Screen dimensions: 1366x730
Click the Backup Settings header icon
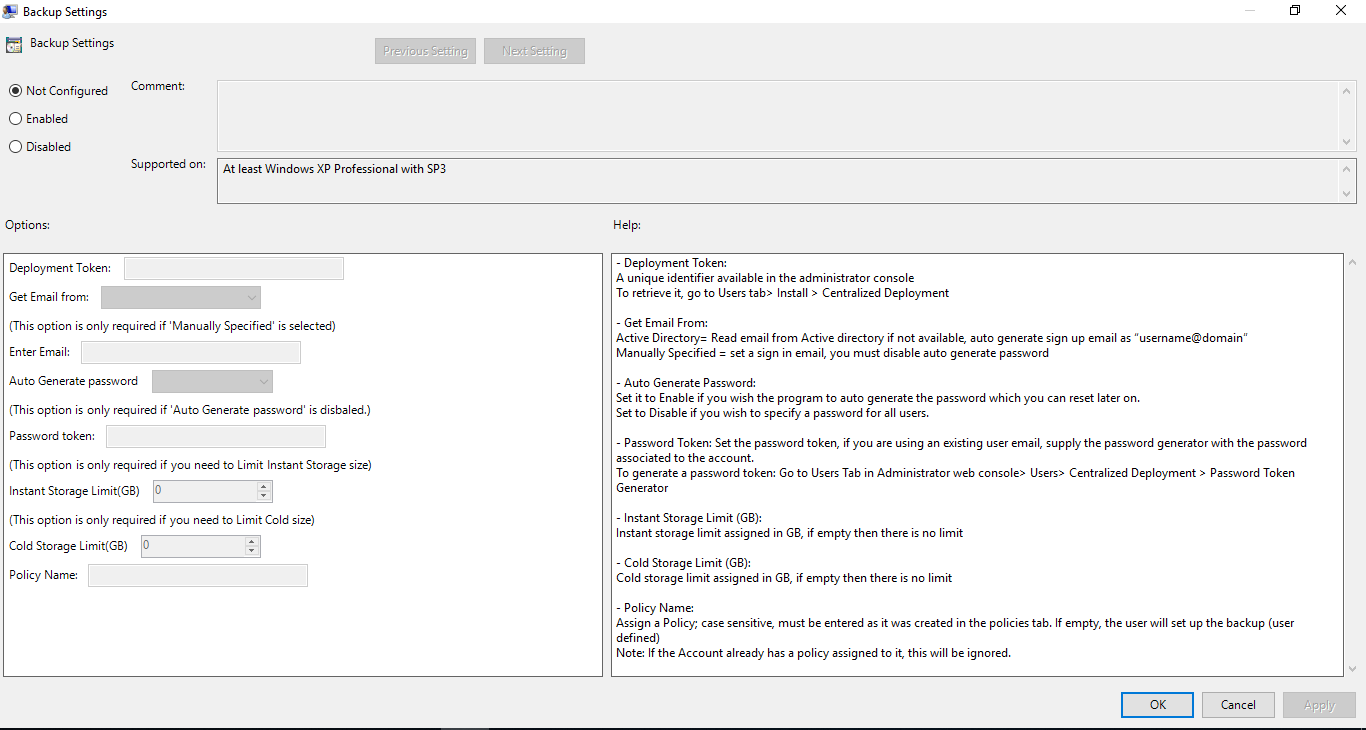[14, 43]
